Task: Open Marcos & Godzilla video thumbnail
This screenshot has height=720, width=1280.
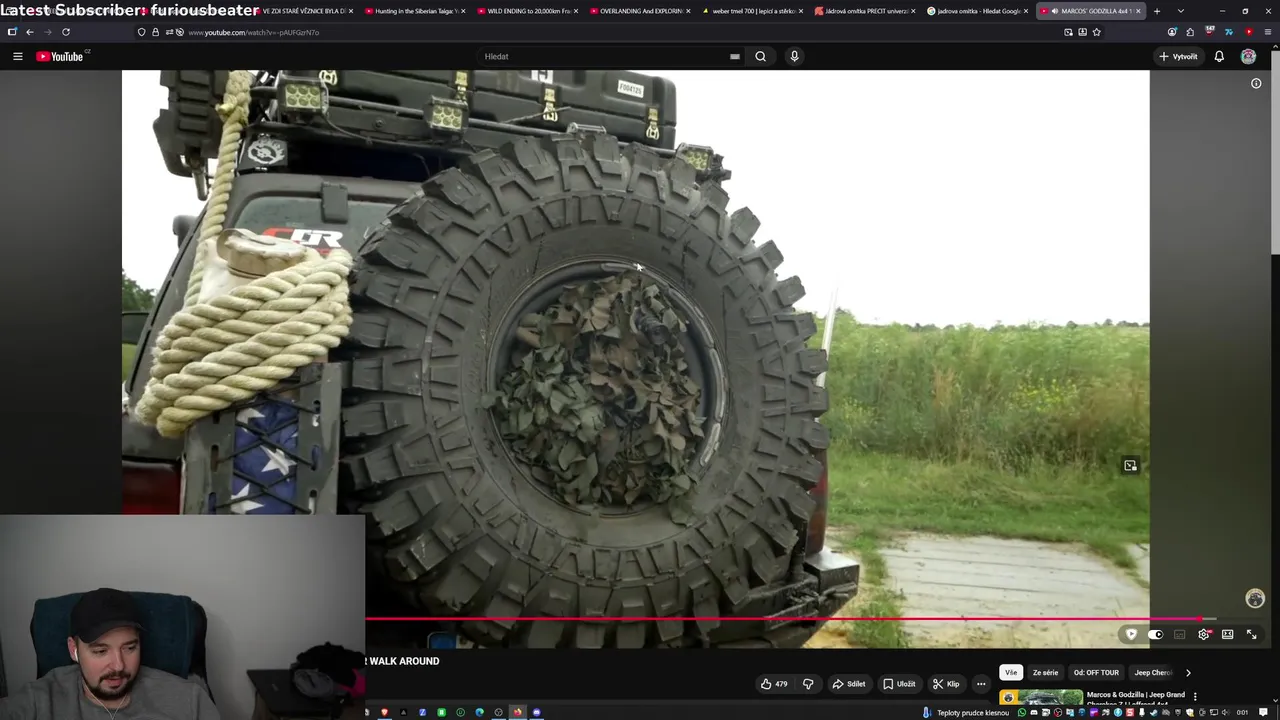Action: [x=1040, y=699]
